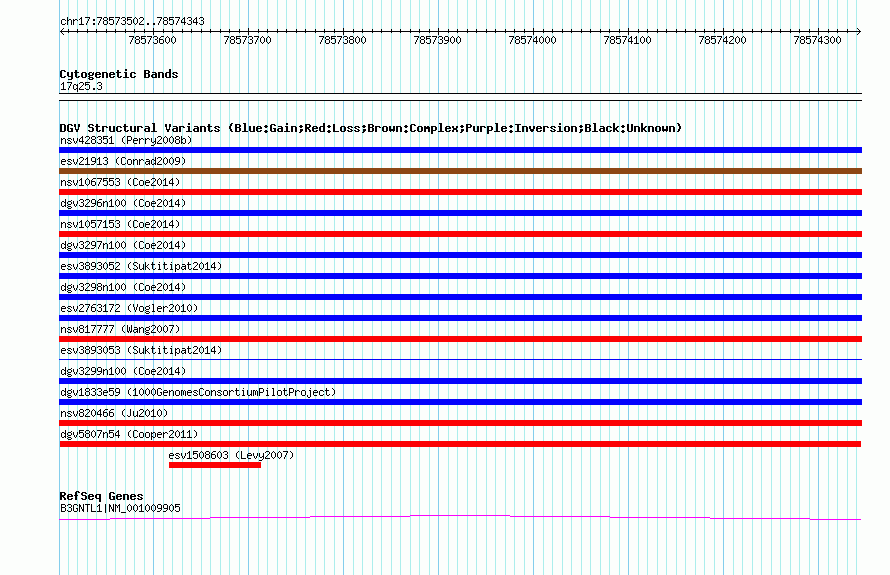The height and width of the screenshot is (575, 890).
Task: Click dgv3298n100 (Coe2014) label
Action: 123,287
